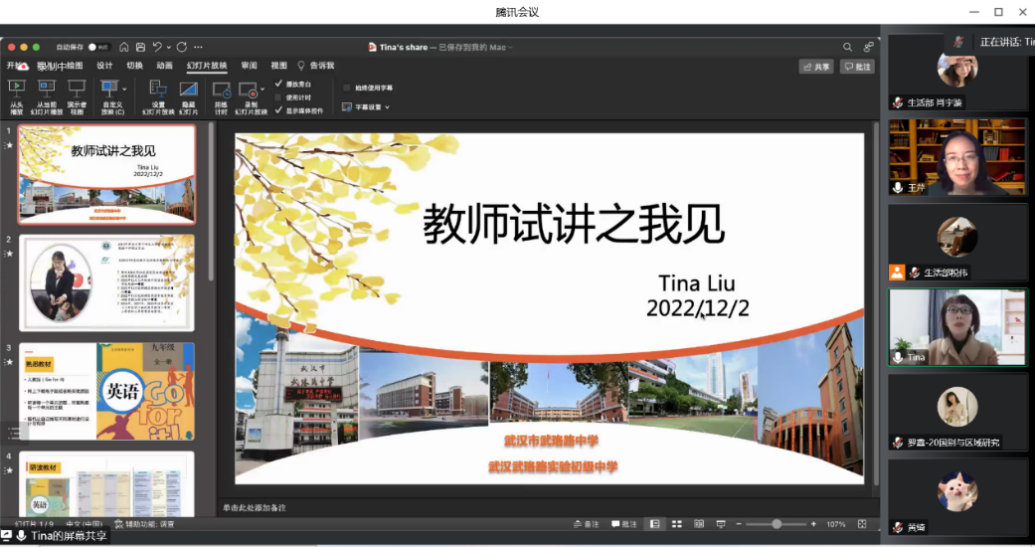The image size is (1035, 547).
Task: Switch to the Design (设计) tab
Action: [x=105, y=66]
